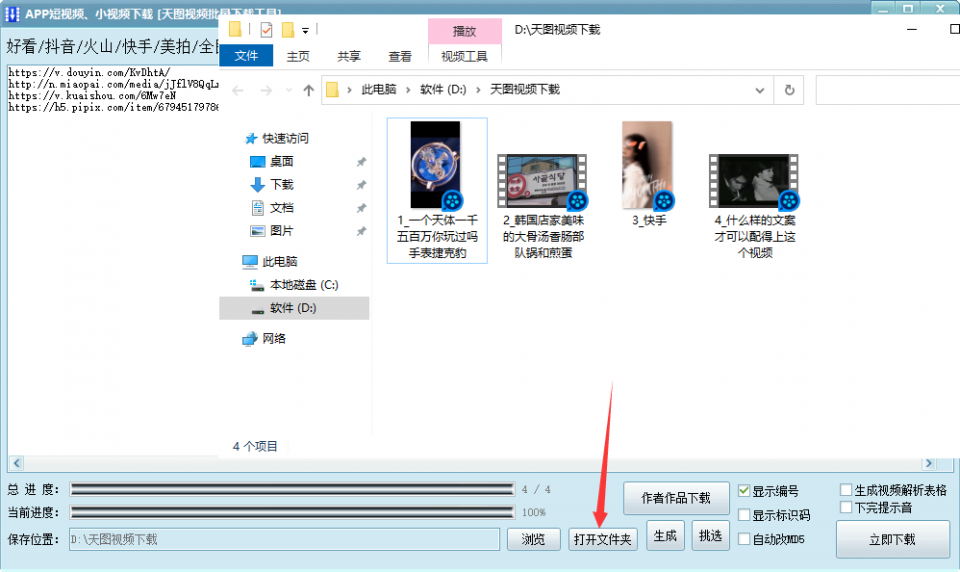Click the 生成 button

(666, 536)
